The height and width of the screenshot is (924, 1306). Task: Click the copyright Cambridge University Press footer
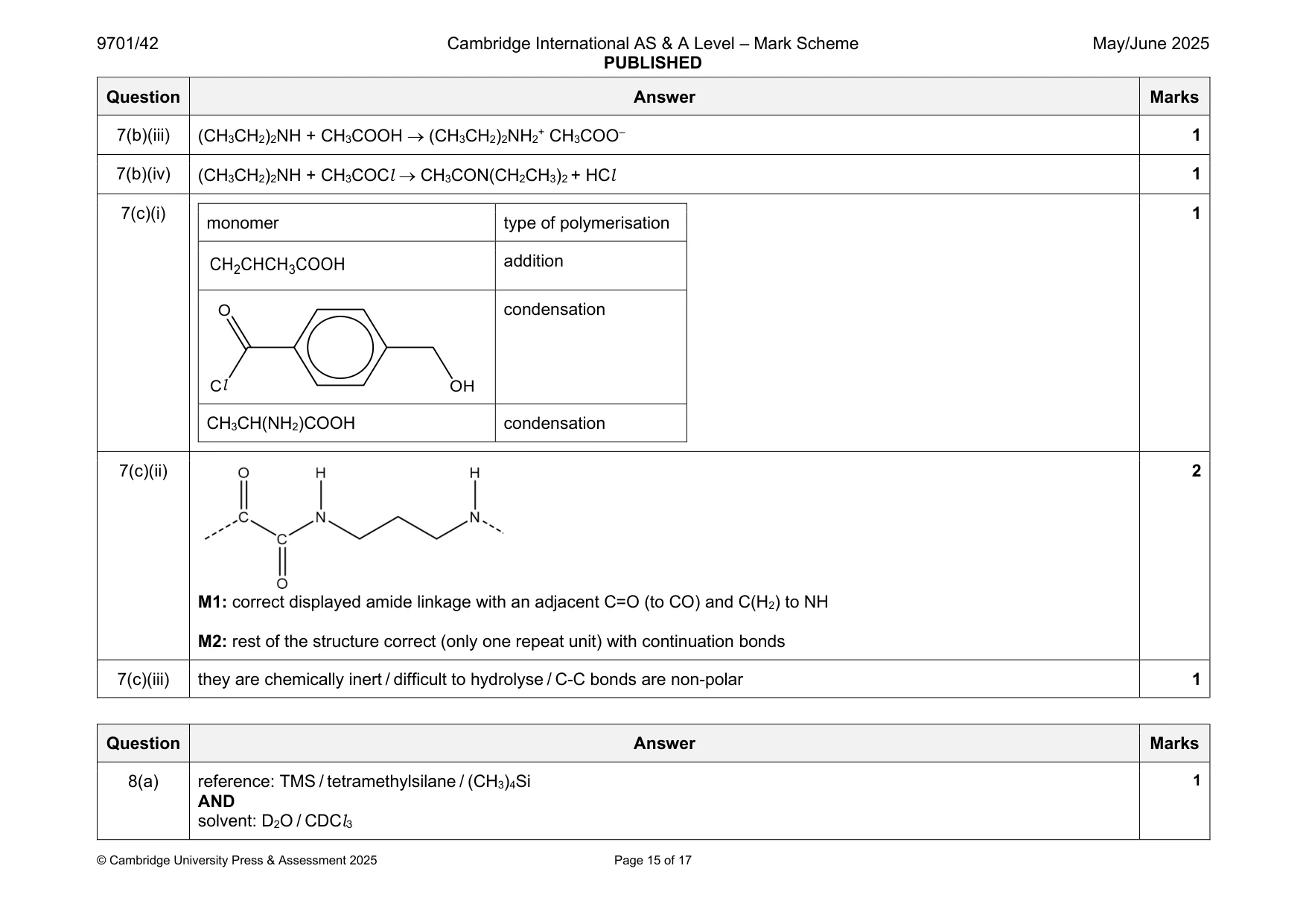(x=237, y=861)
